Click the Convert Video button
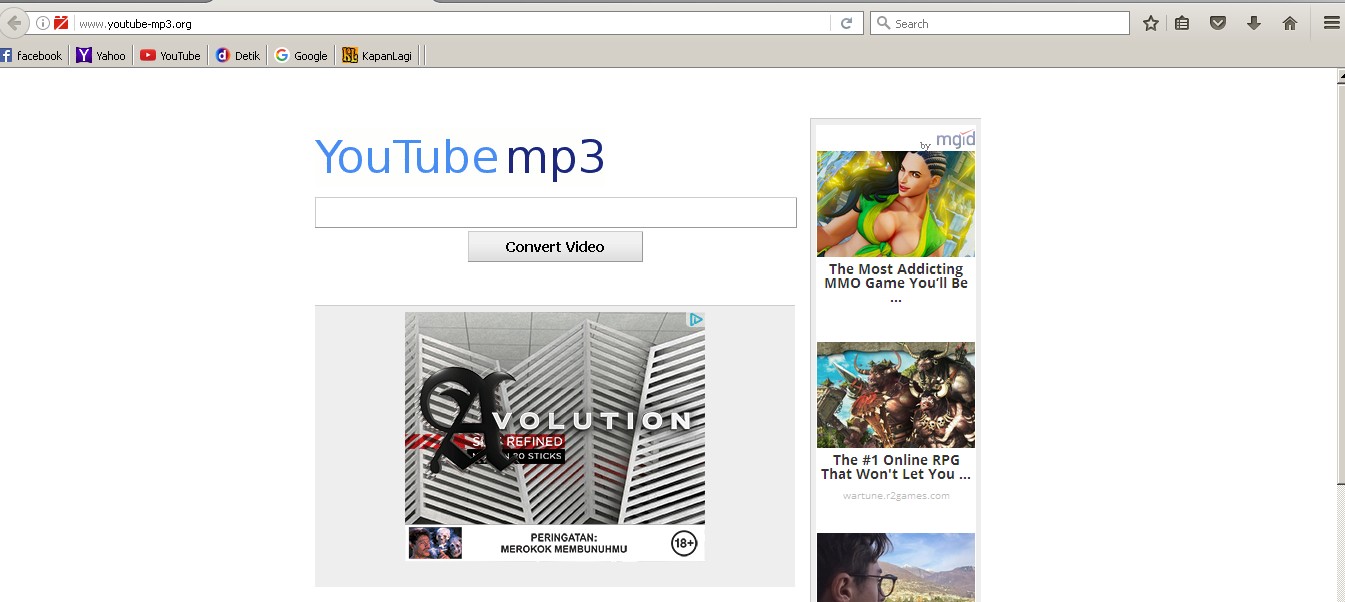This screenshot has height=602, width=1345. tap(555, 247)
